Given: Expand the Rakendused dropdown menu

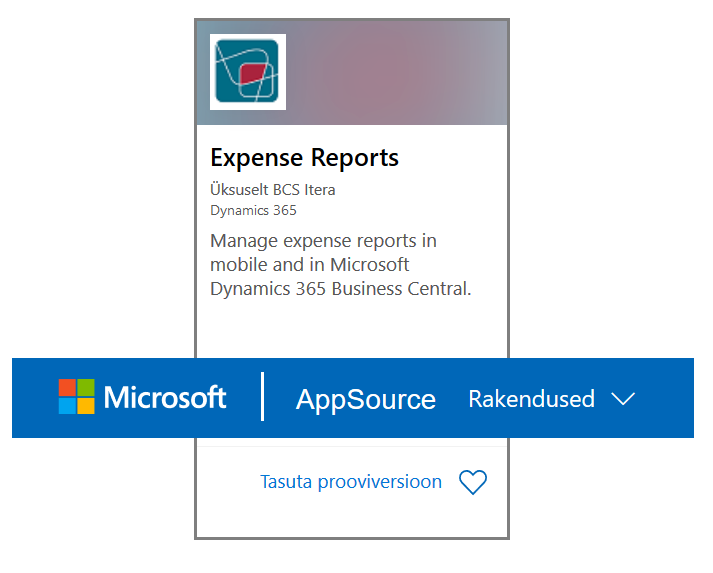Looking at the screenshot, I should (x=552, y=399).
